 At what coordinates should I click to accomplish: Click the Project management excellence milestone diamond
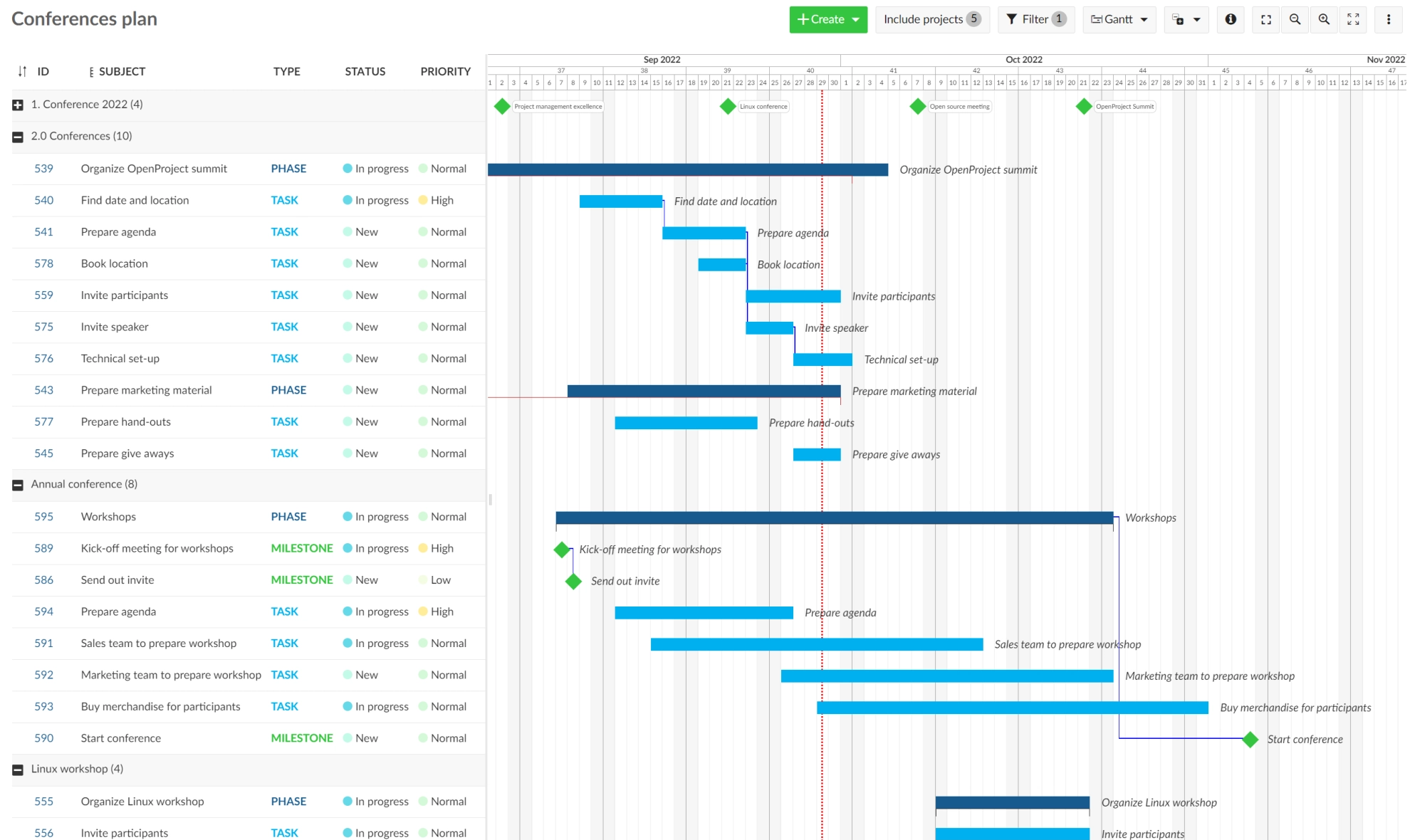point(502,106)
